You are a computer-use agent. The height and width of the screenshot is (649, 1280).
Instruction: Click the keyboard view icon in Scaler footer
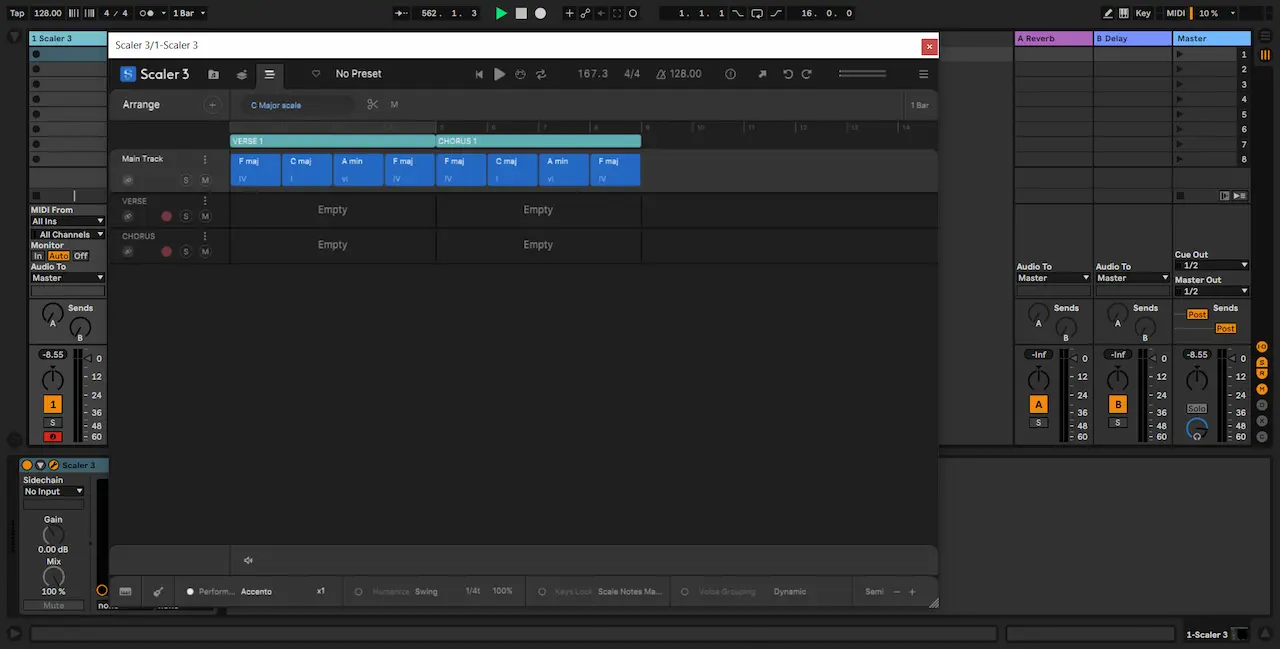pos(125,591)
